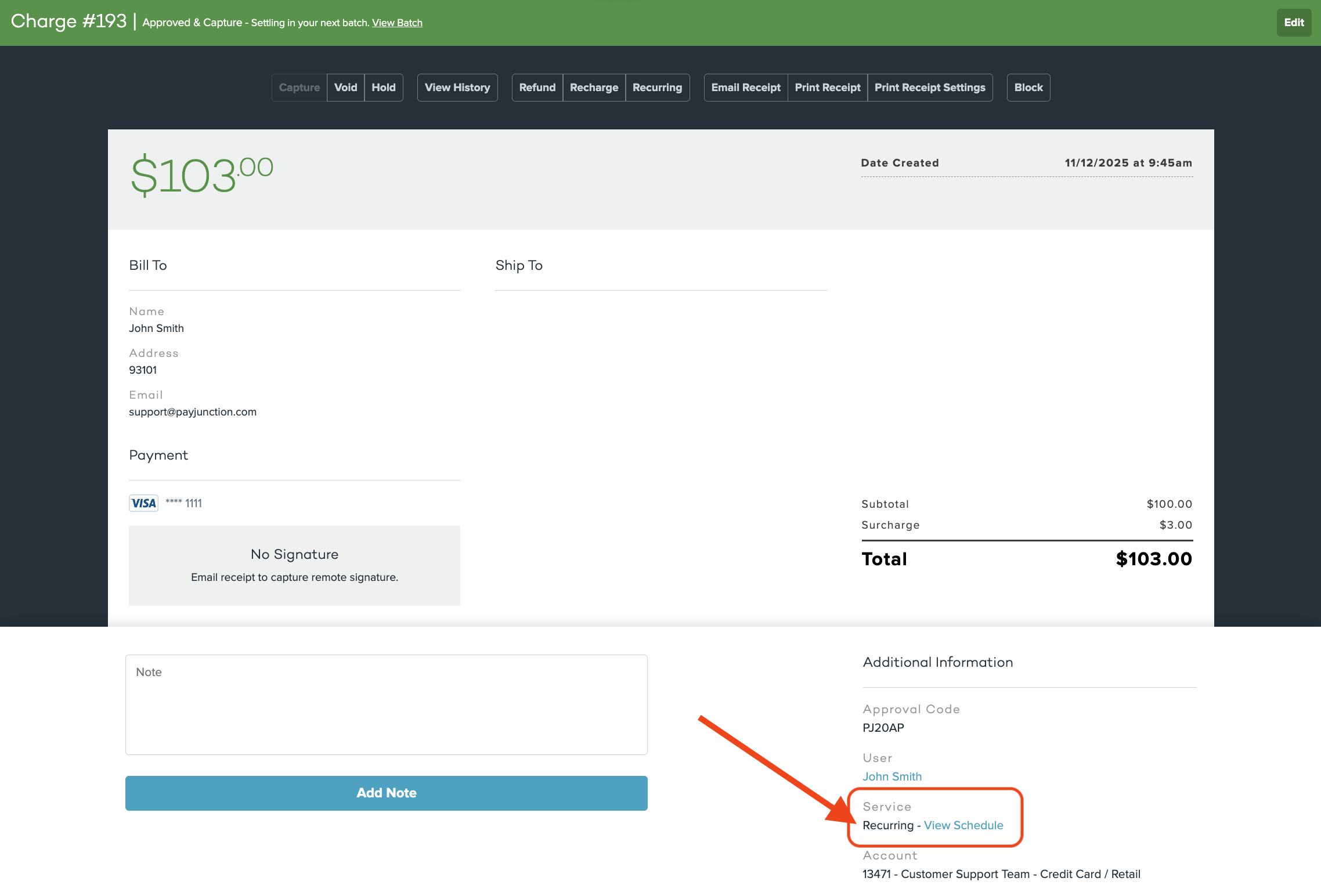Set up Recurring from toolbar

click(658, 88)
